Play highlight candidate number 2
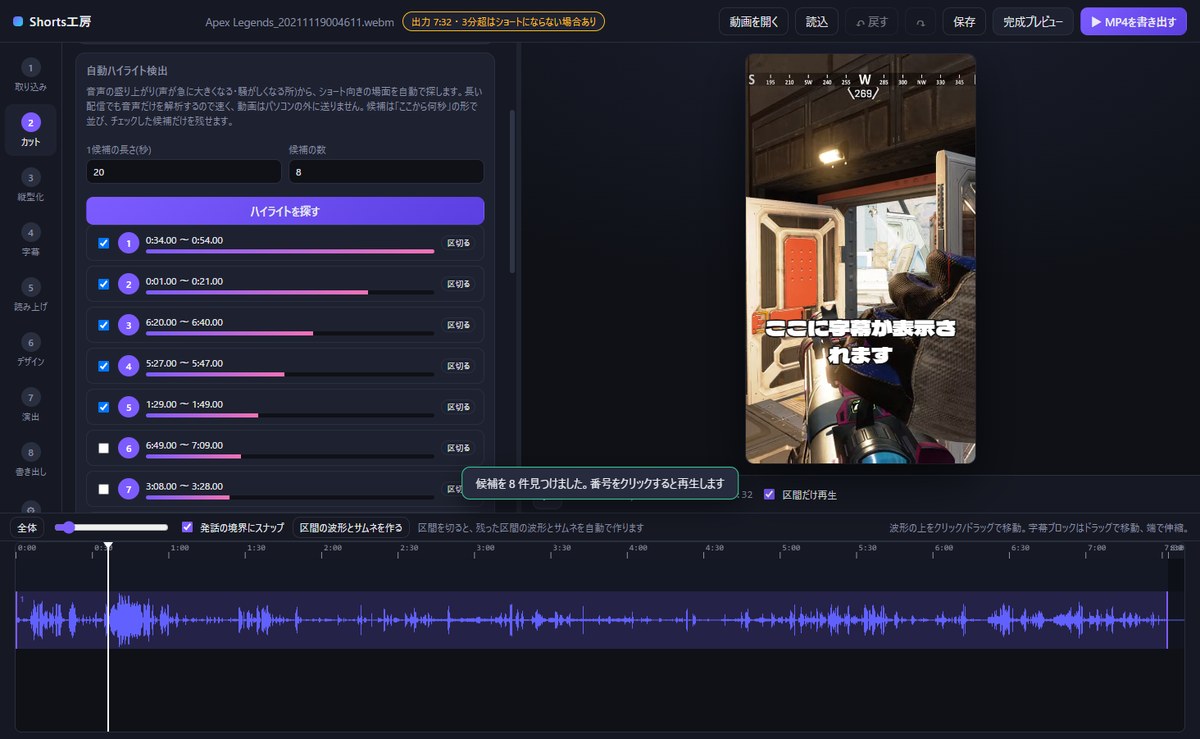Viewport: 1200px width, 739px height. (x=128, y=284)
